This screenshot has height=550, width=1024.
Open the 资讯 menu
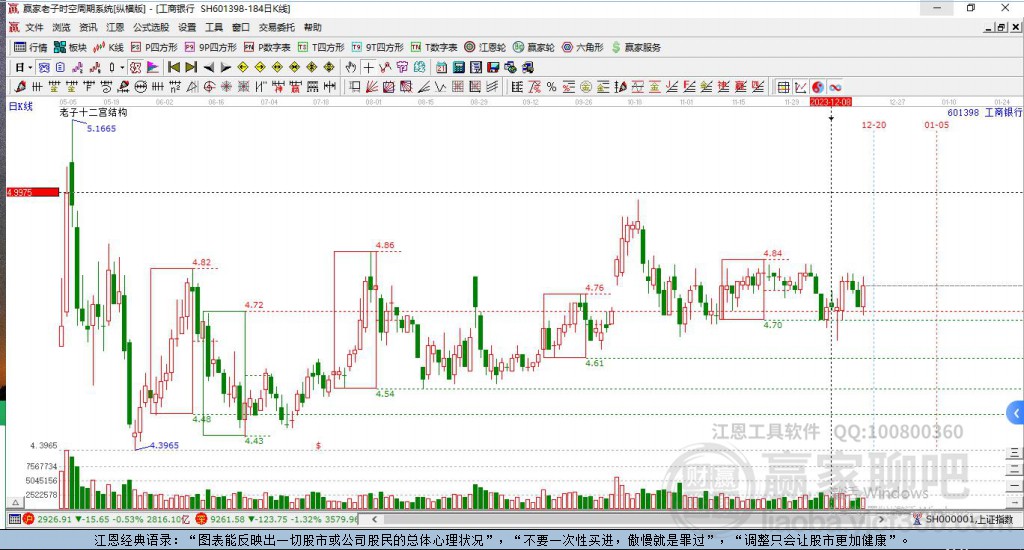88,27
